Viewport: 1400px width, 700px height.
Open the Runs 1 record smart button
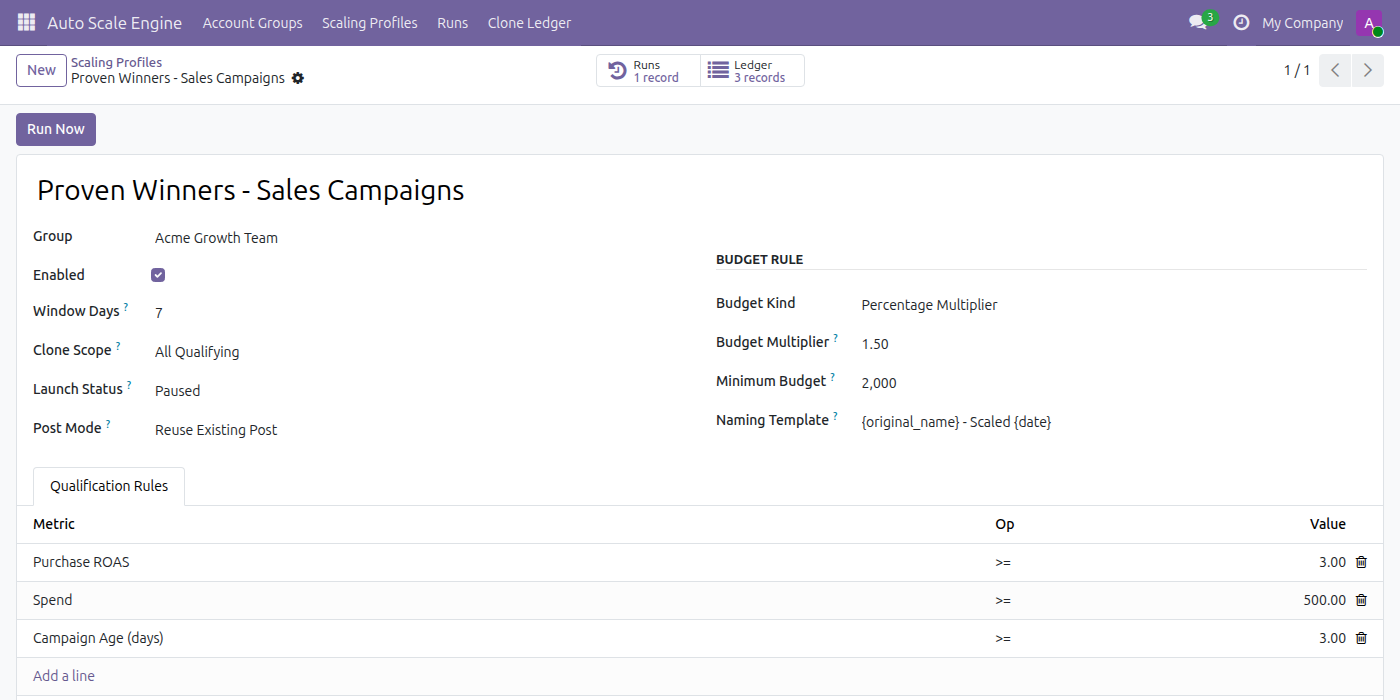649,71
